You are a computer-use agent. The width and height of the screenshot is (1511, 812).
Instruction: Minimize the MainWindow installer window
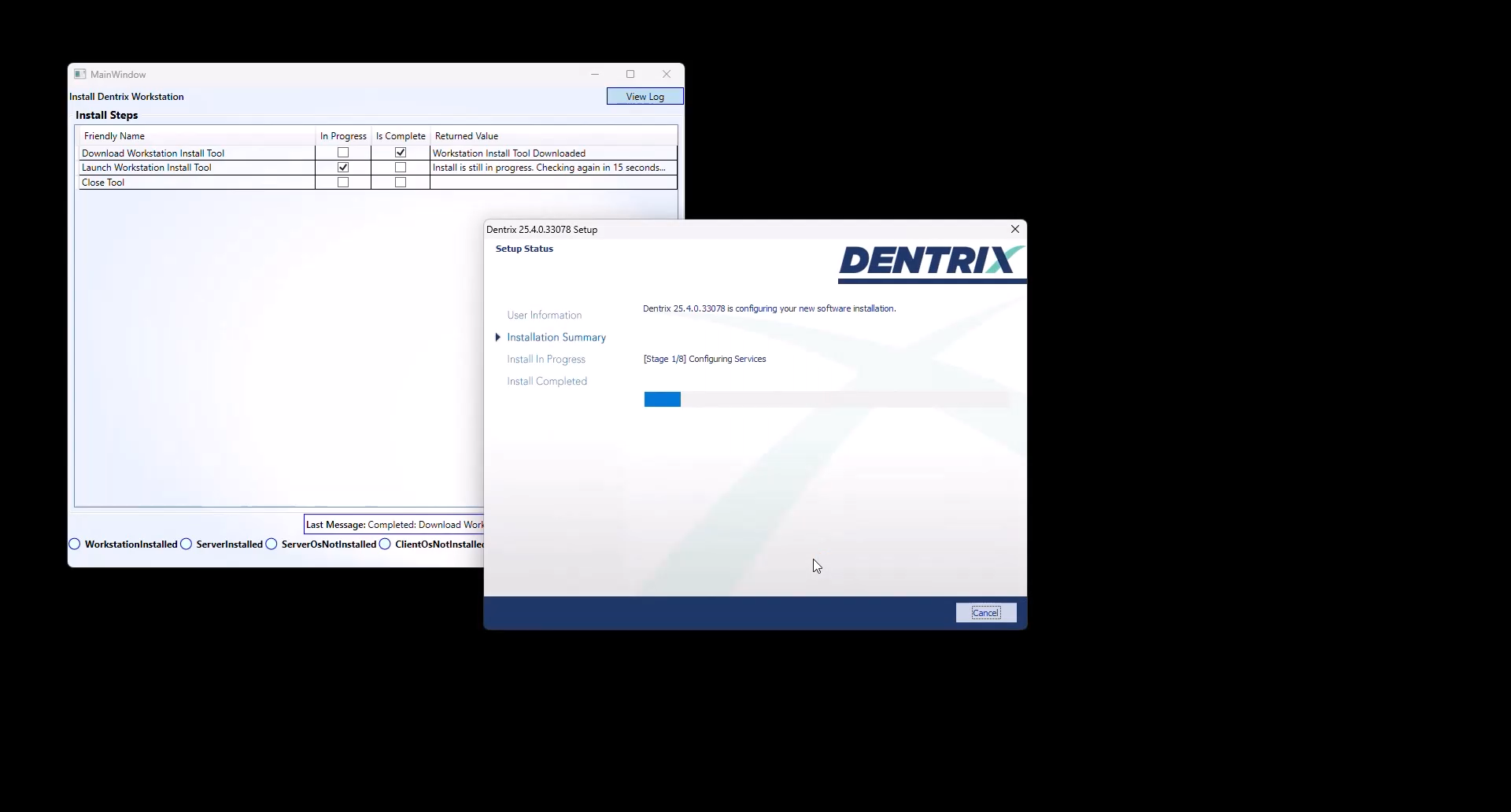click(x=595, y=74)
